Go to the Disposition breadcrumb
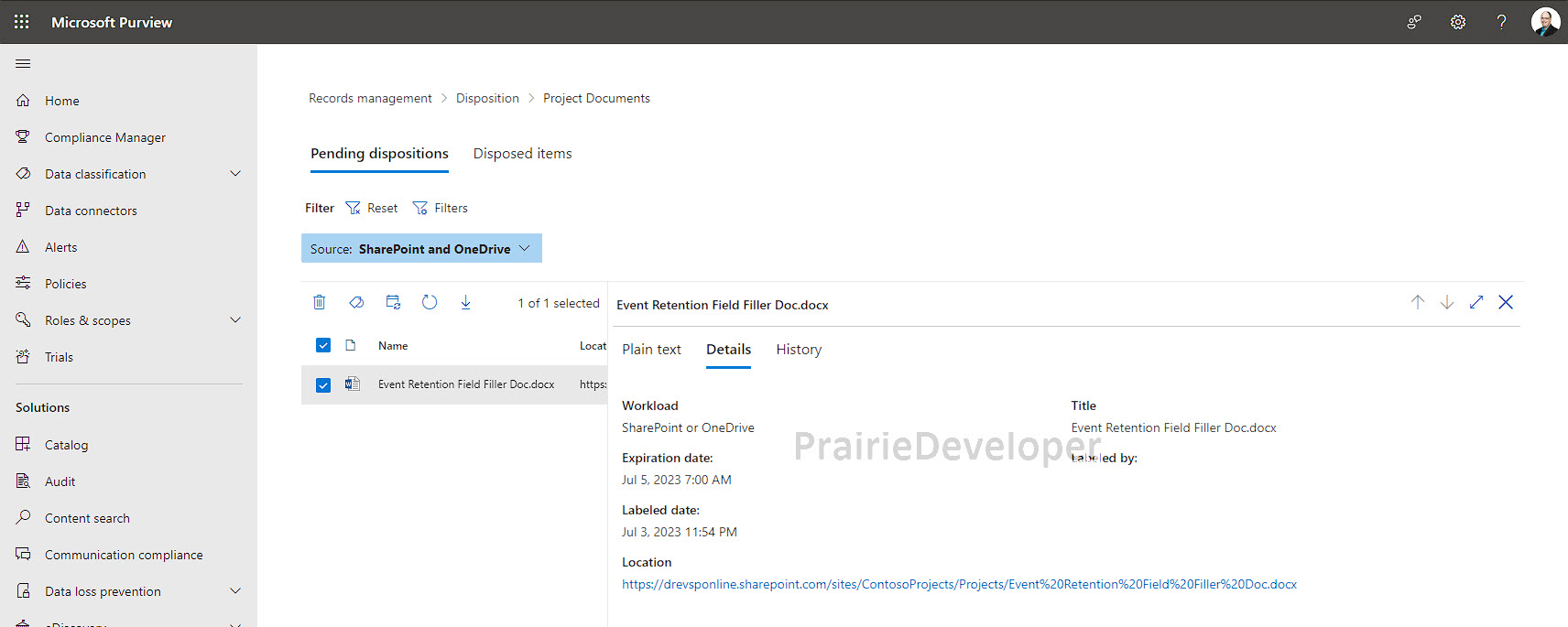Viewport: 1568px width, 627px height. 487,98
